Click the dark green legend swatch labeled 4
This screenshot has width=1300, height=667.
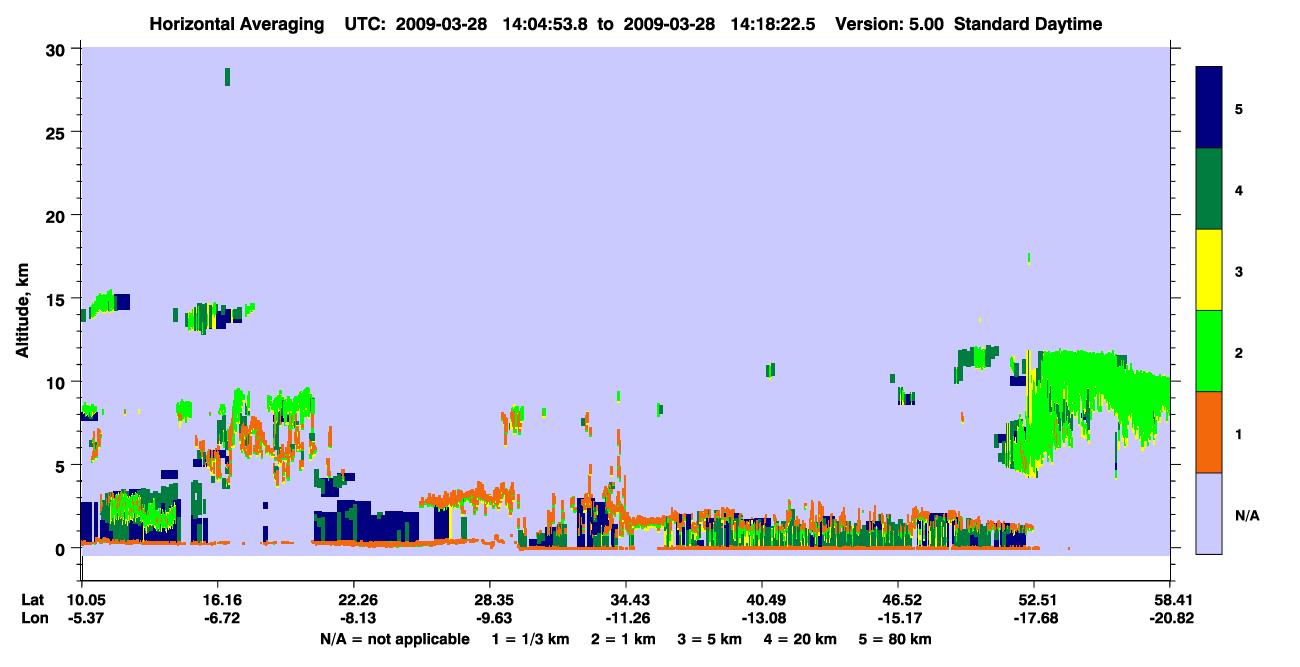click(1209, 189)
